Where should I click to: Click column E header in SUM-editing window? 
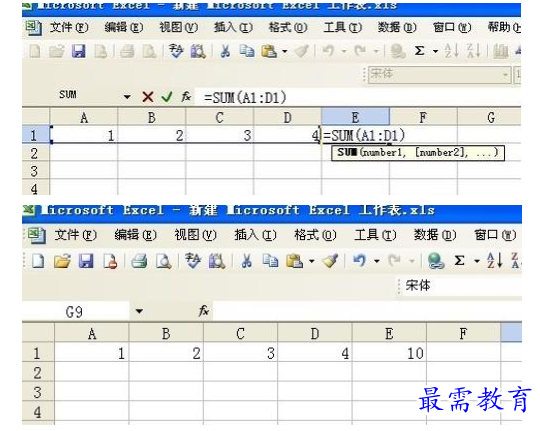click(x=355, y=117)
